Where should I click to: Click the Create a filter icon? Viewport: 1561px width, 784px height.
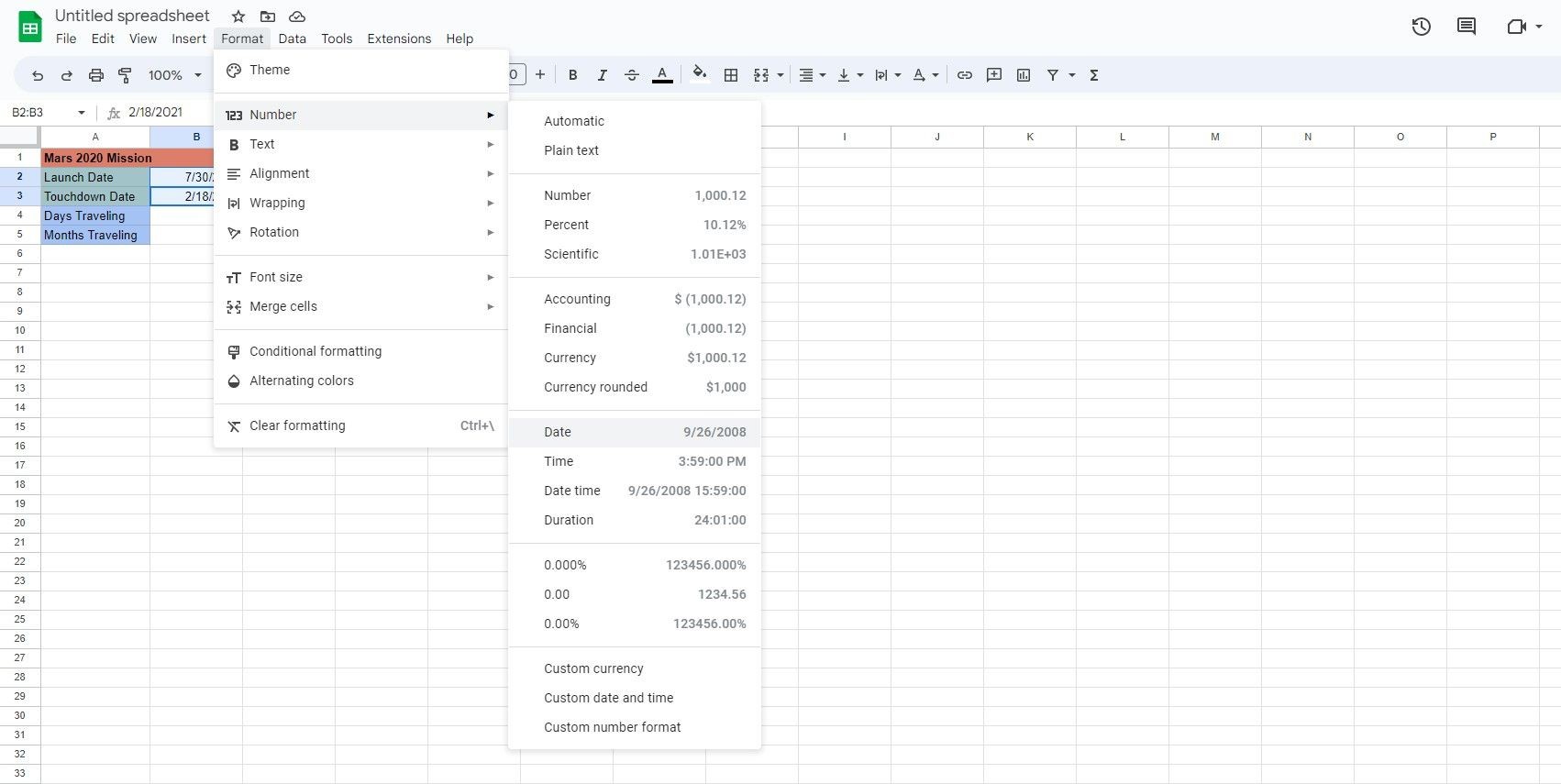pos(1053,75)
